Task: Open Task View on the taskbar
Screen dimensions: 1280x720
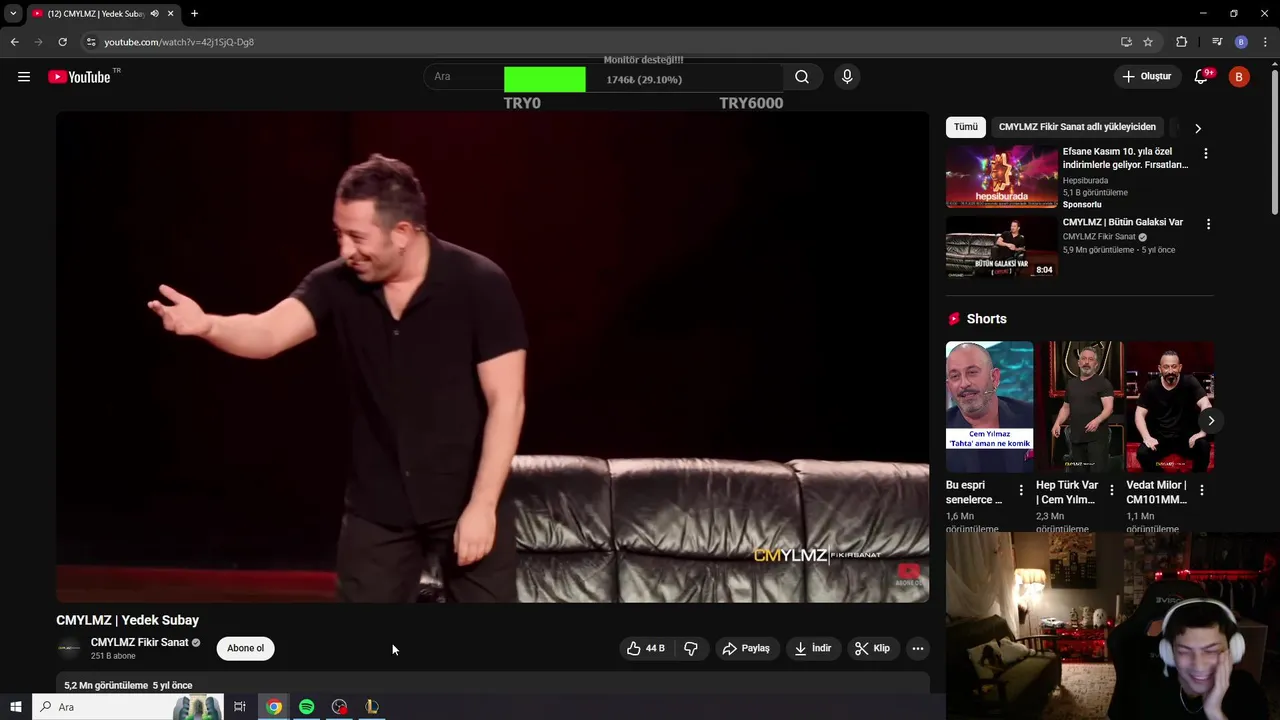Action: coord(240,707)
